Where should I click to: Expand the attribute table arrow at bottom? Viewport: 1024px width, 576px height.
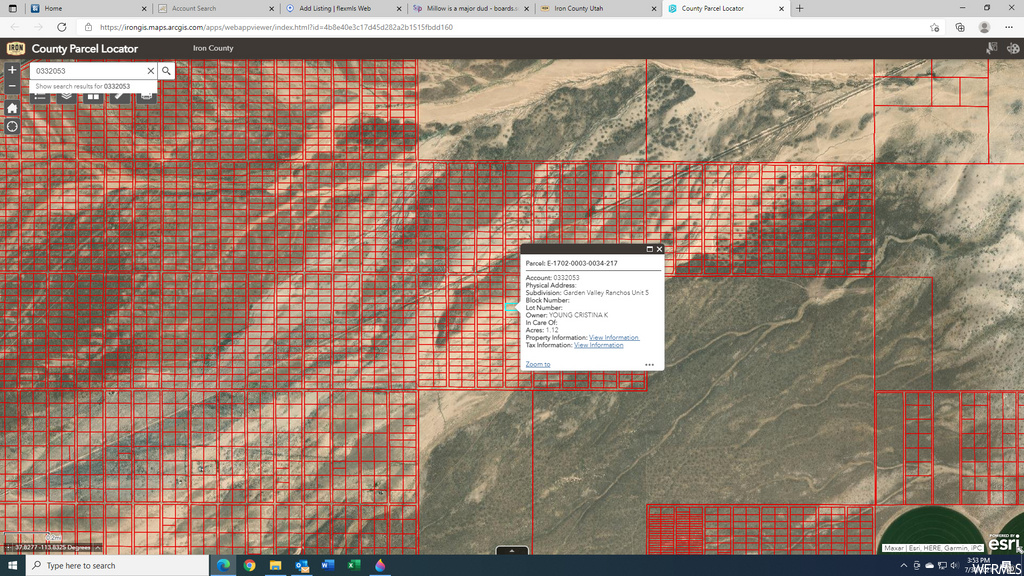(x=512, y=550)
